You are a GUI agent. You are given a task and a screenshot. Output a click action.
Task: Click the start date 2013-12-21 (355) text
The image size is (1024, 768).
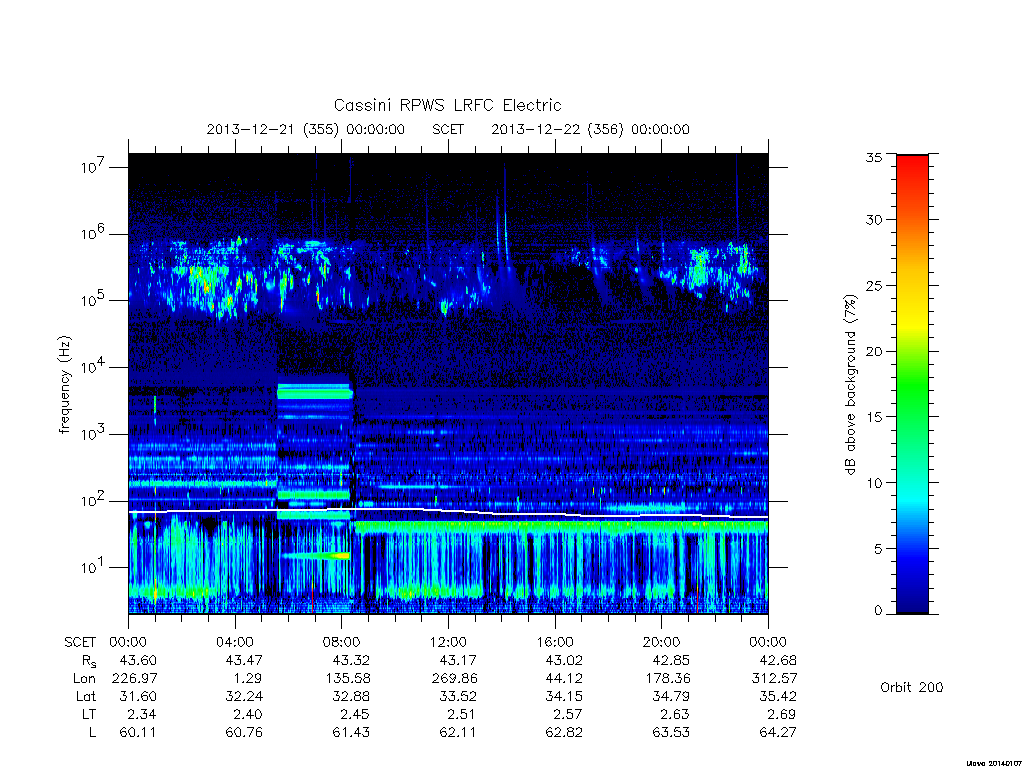pos(273,129)
